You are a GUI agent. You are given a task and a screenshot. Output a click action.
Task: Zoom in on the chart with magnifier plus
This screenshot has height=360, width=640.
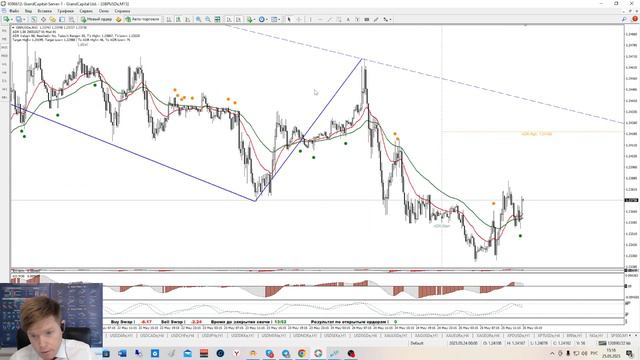[198, 19]
